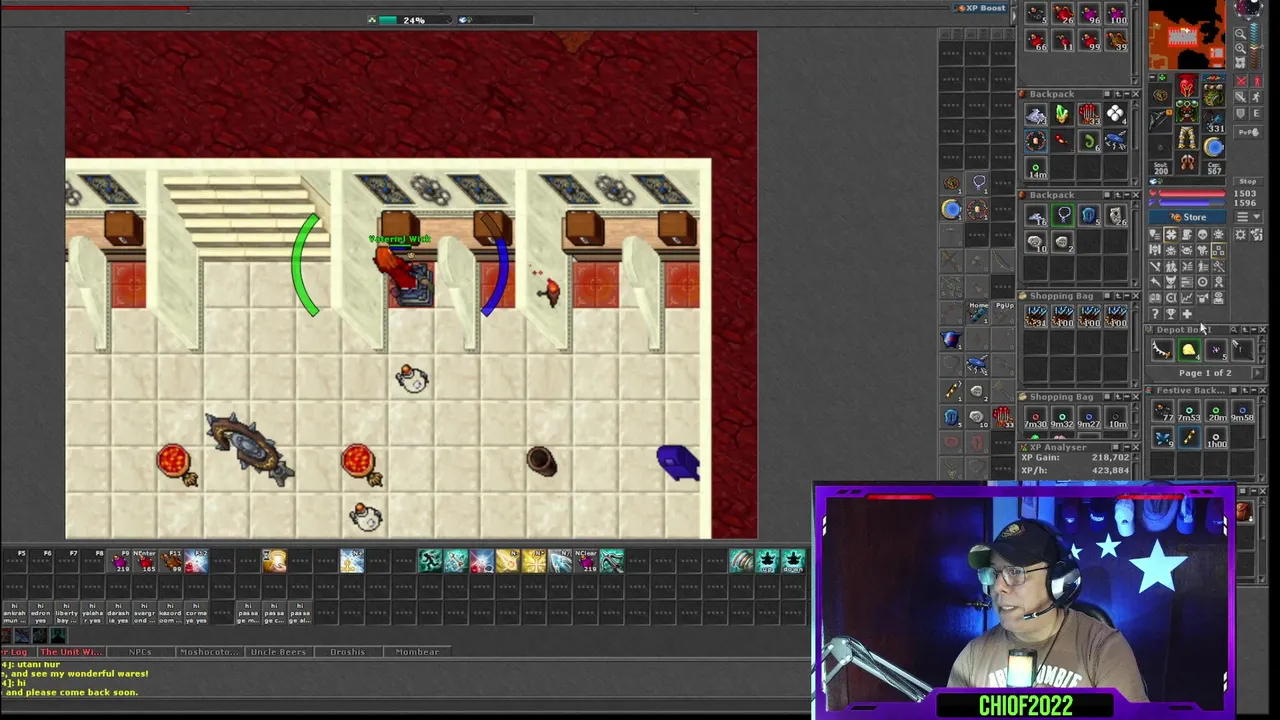Click the Stop button
Screen dimensions: 1280x720
pos(1249,183)
